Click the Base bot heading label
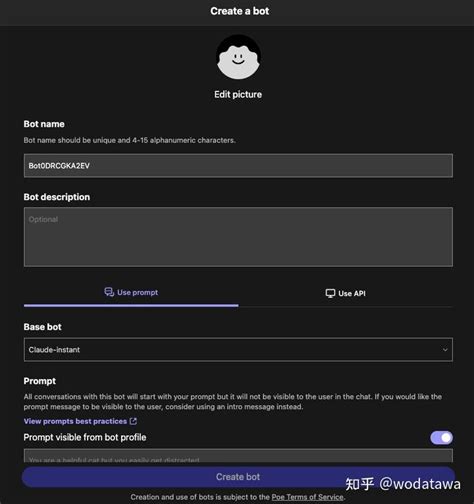 click(x=42, y=327)
